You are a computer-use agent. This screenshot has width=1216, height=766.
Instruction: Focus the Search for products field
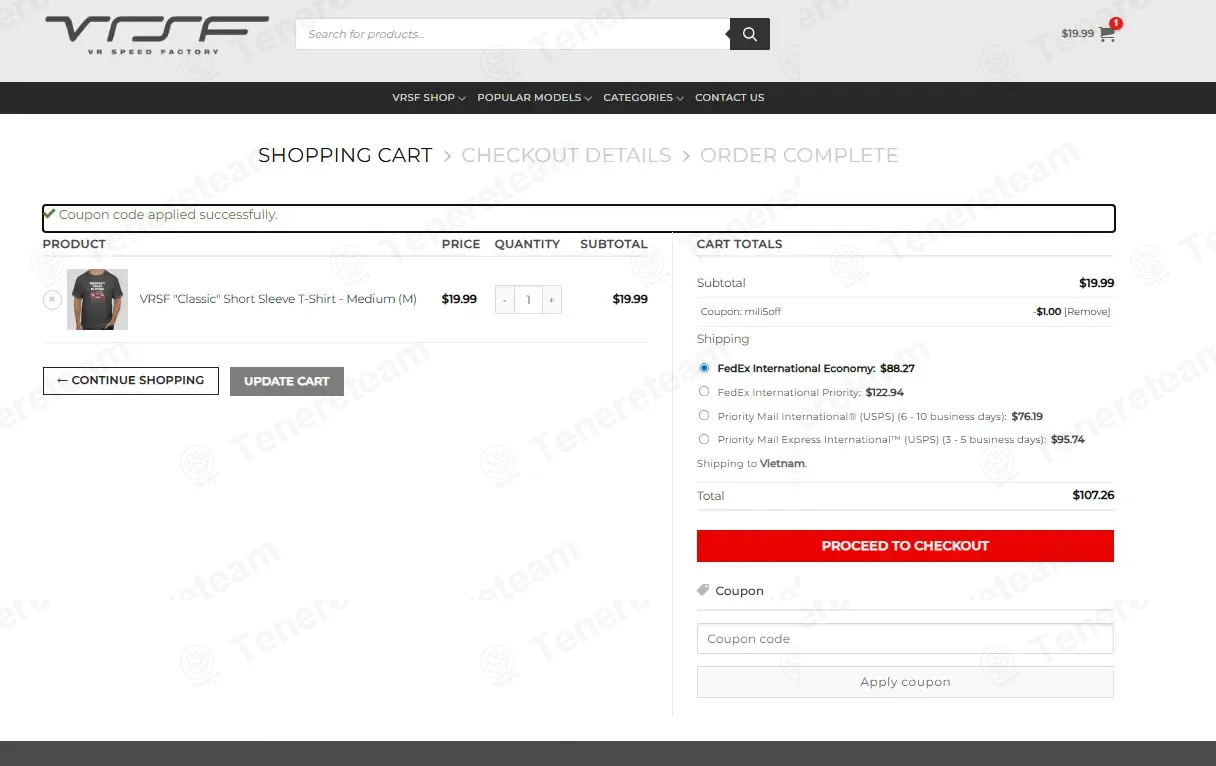coord(512,34)
